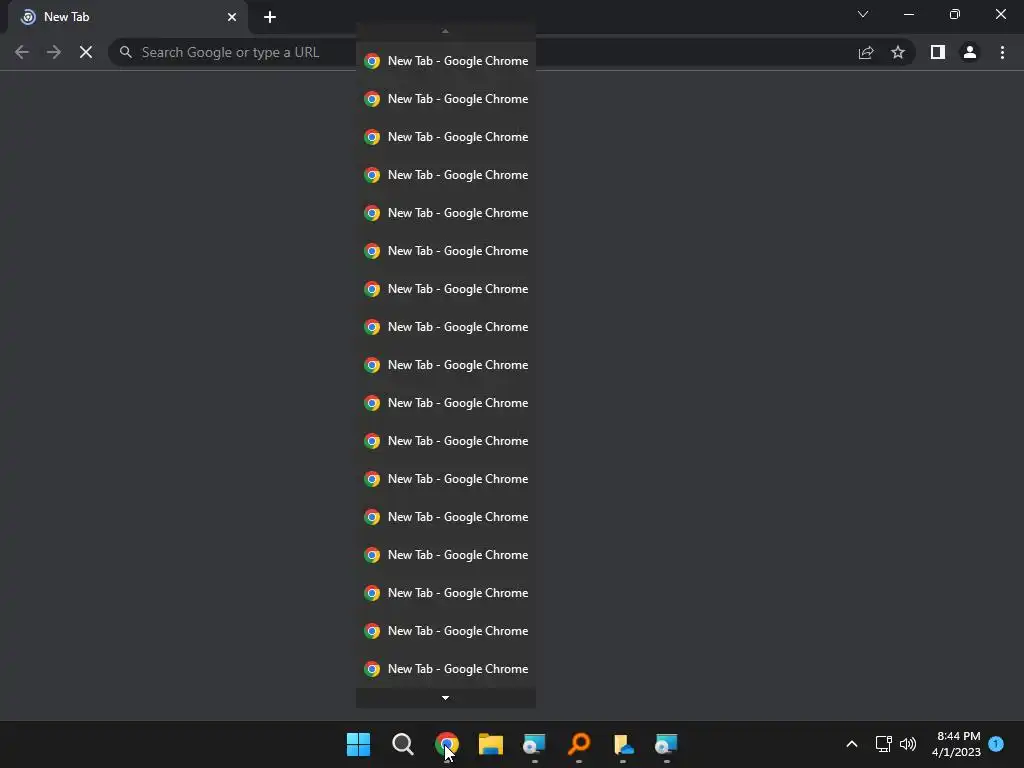Minimize the Chrome window
Image resolution: width=1024 pixels, height=768 pixels.
point(908,14)
